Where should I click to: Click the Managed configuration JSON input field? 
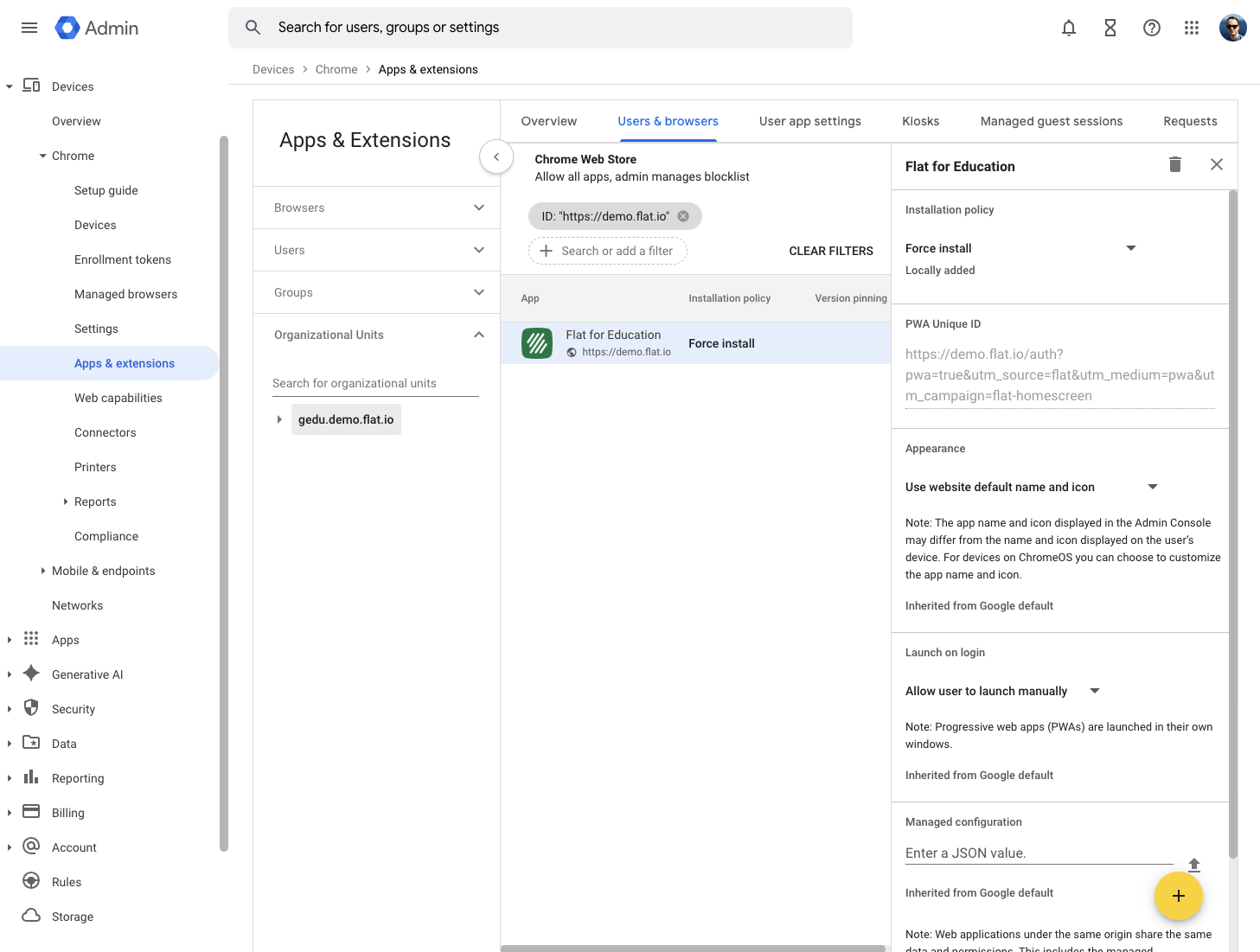pos(1038,853)
